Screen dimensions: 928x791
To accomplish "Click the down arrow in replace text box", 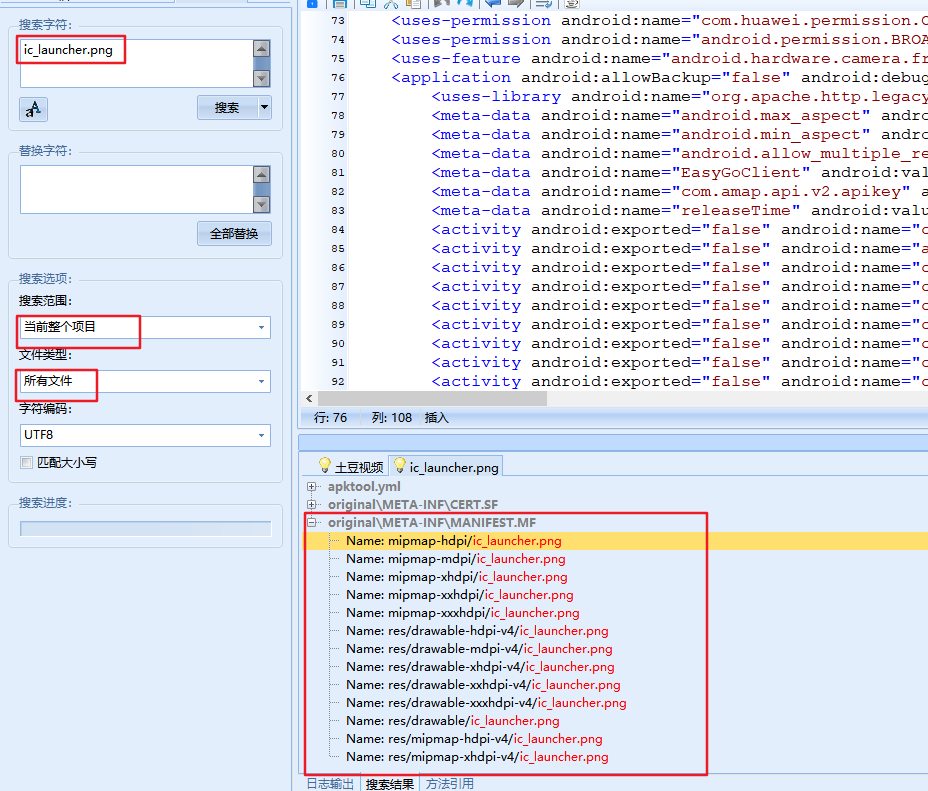I will point(262,204).
